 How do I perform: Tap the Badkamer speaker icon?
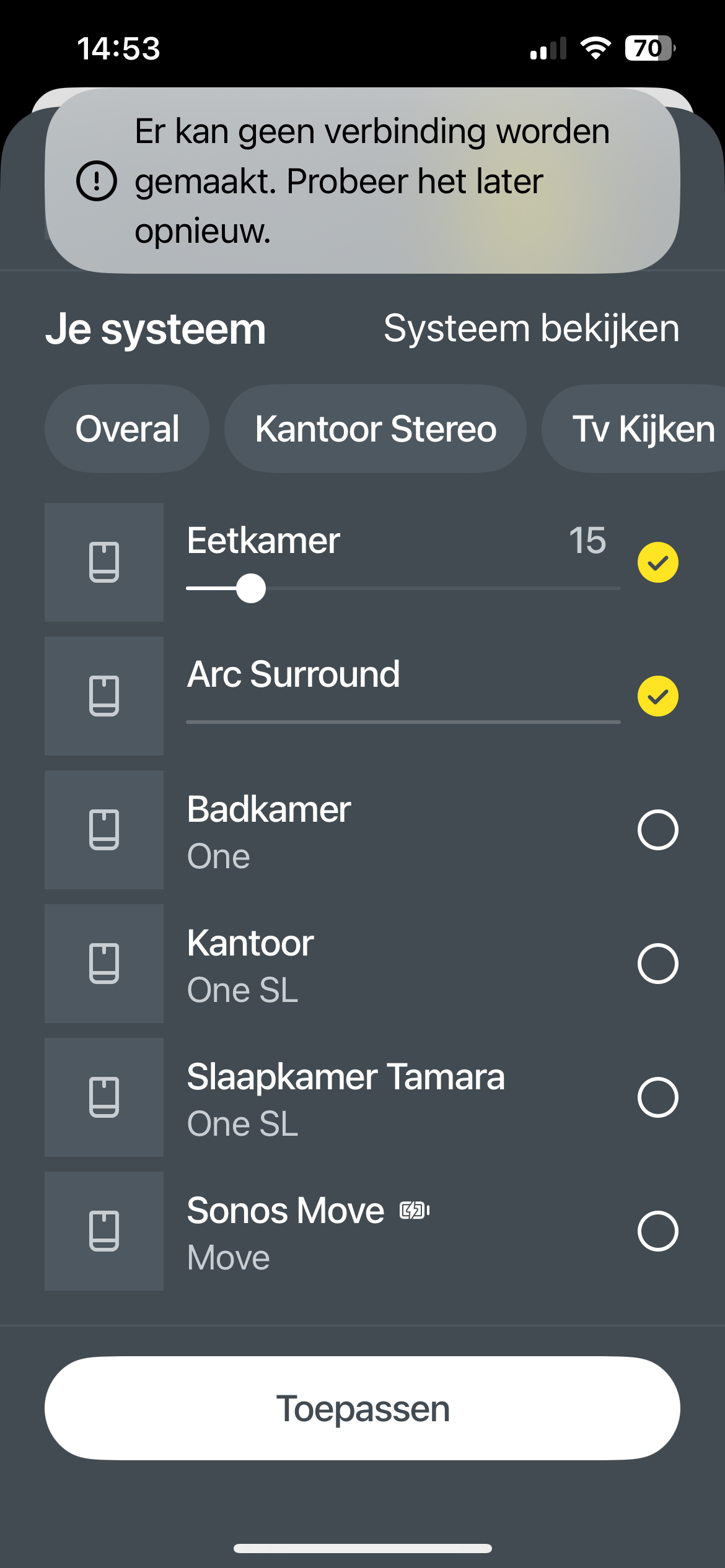point(104,830)
